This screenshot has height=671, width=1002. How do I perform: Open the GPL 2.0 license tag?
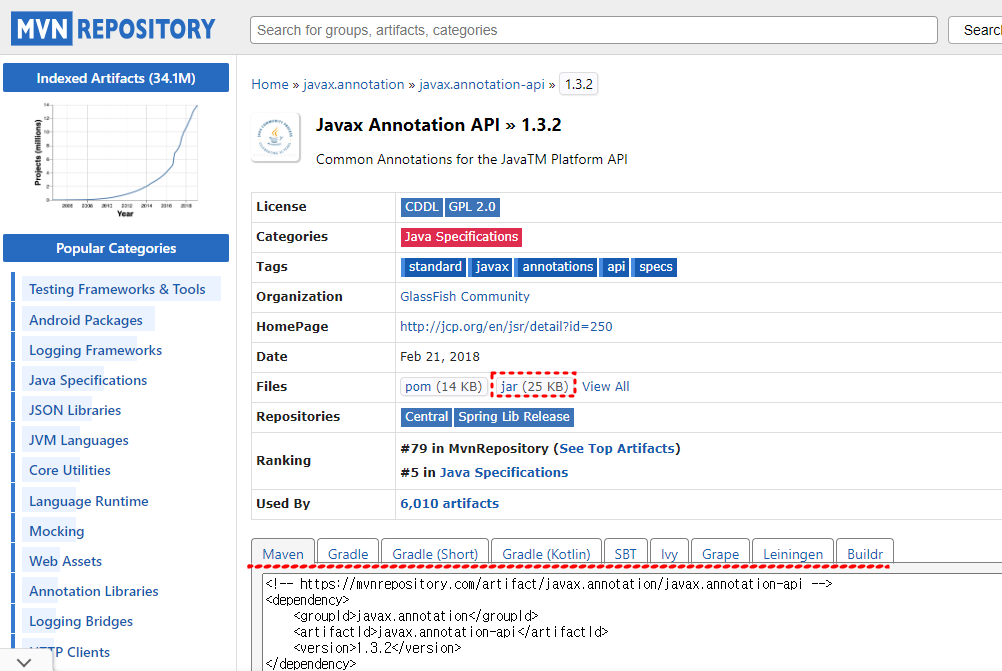tap(472, 207)
